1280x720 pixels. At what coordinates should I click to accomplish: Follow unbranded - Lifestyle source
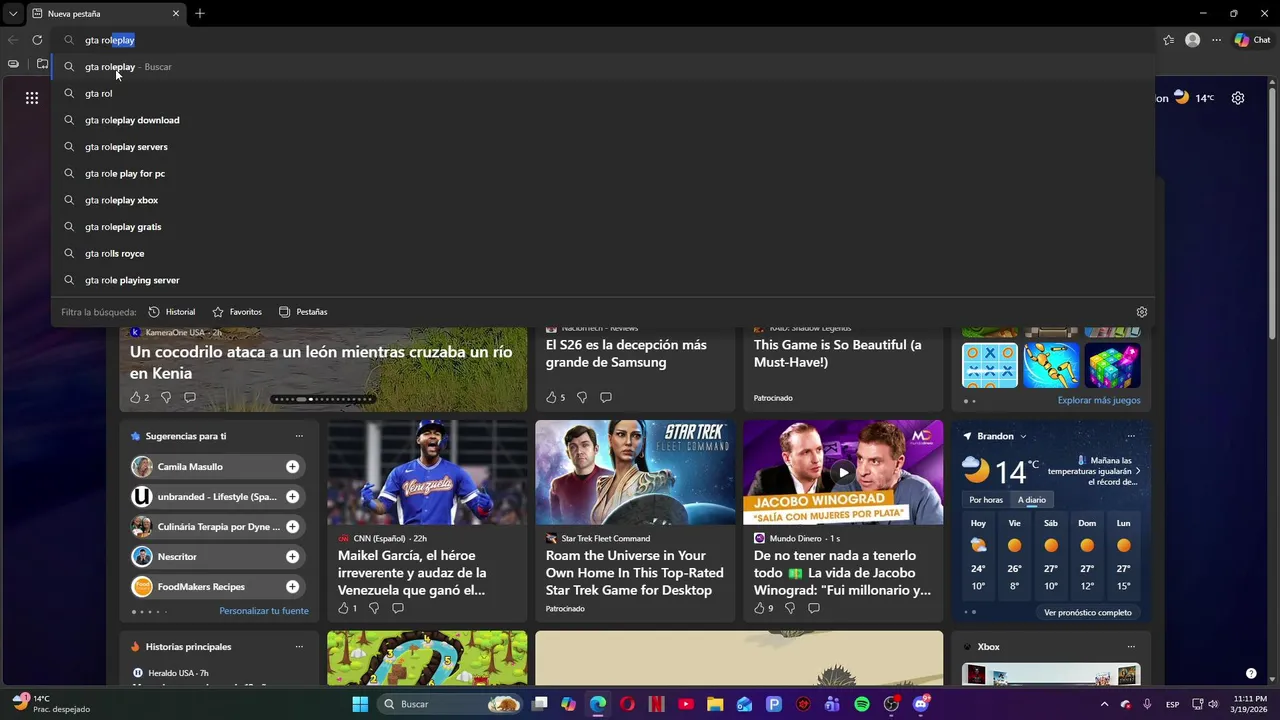pos(292,497)
